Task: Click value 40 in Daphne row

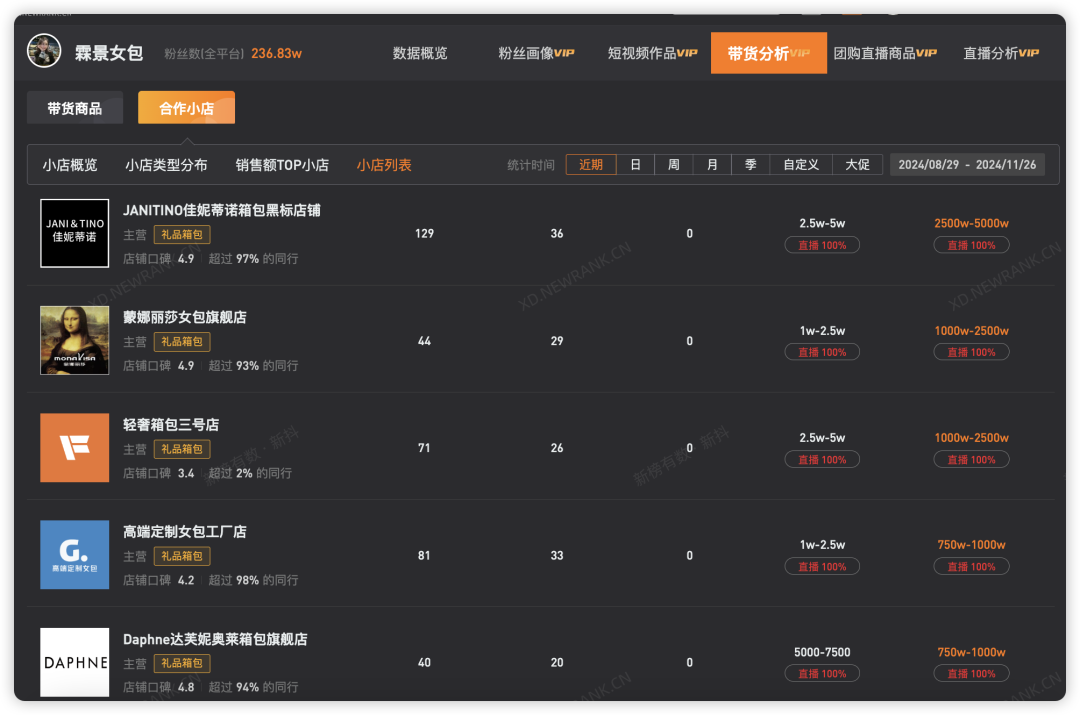Action: point(424,663)
